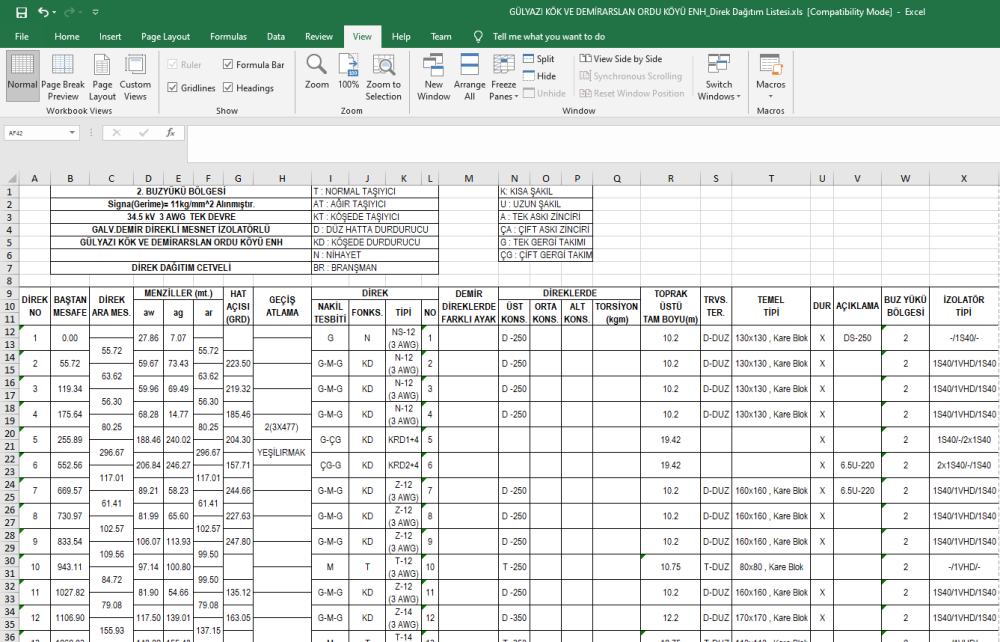1000x642 pixels.
Task: Select the Page Layout view icon
Action: (x=102, y=77)
